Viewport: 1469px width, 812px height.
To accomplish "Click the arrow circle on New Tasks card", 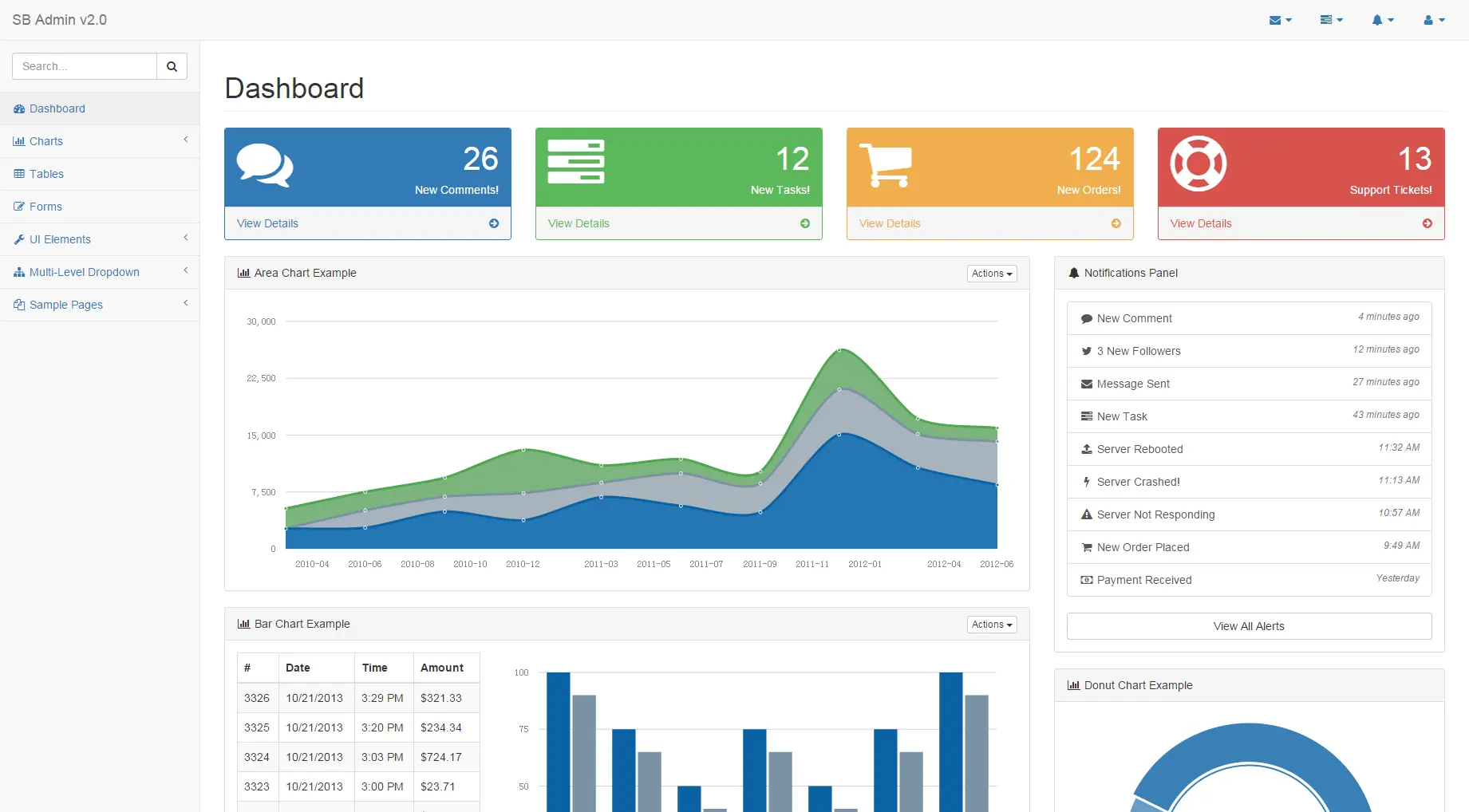I will point(805,223).
